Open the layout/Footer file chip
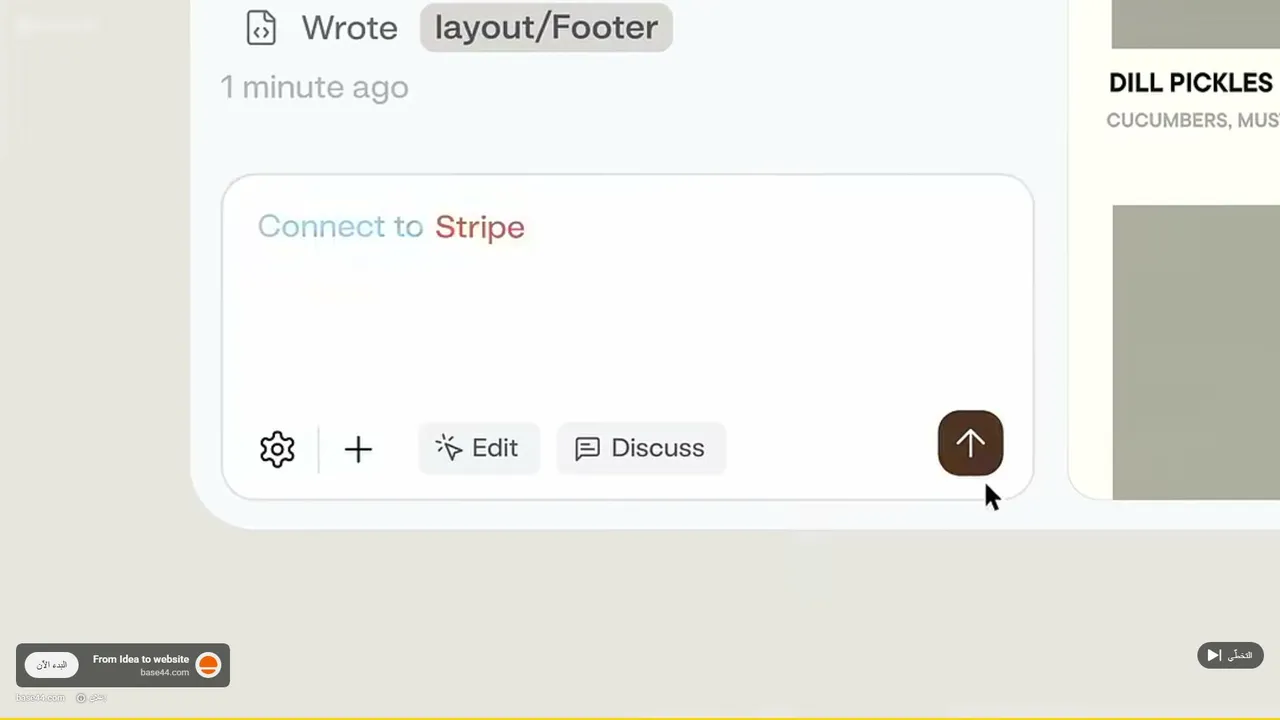 click(x=546, y=28)
